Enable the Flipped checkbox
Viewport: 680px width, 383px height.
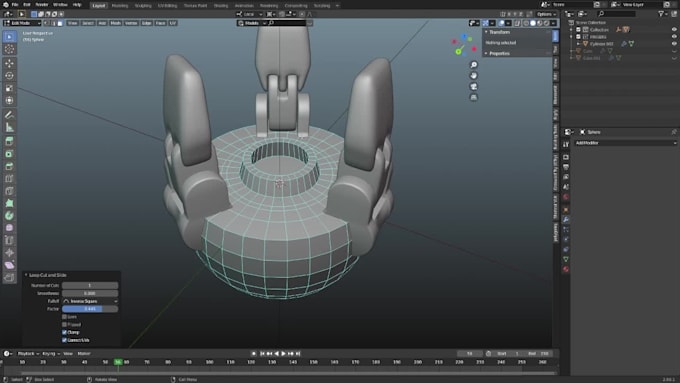65,325
